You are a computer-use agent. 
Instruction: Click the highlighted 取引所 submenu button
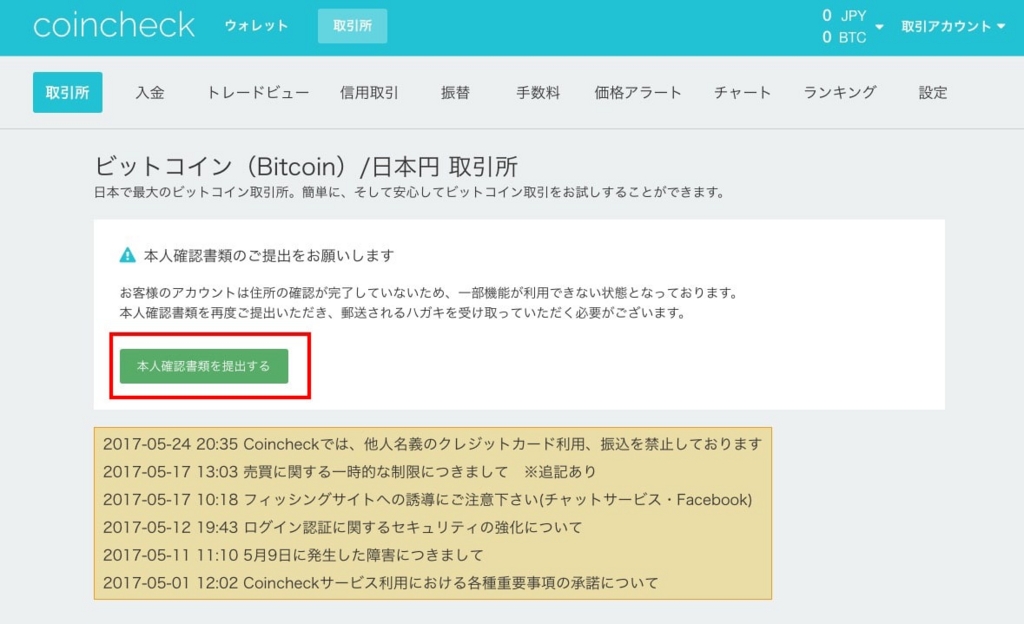click(x=67, y=92)
